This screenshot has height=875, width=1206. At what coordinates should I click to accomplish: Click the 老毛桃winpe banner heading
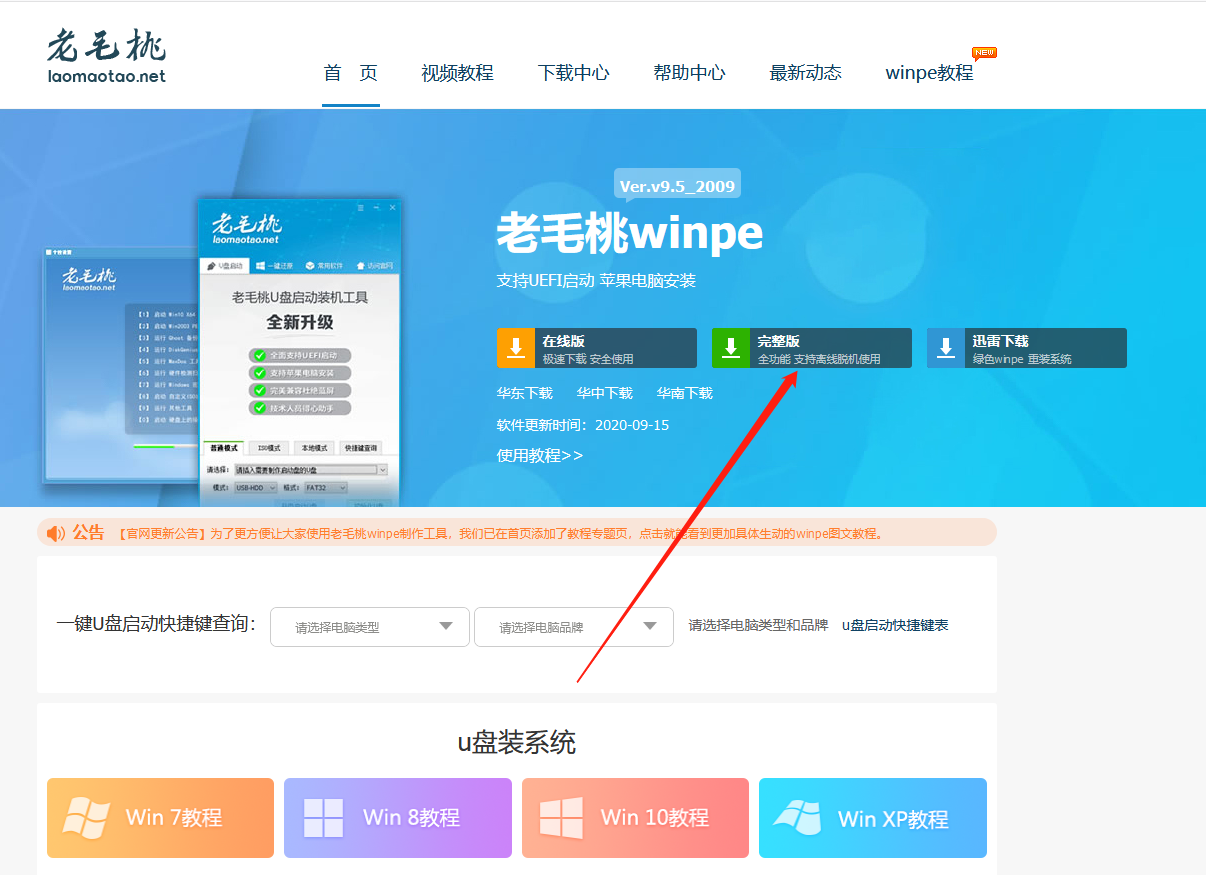(630, 235)
